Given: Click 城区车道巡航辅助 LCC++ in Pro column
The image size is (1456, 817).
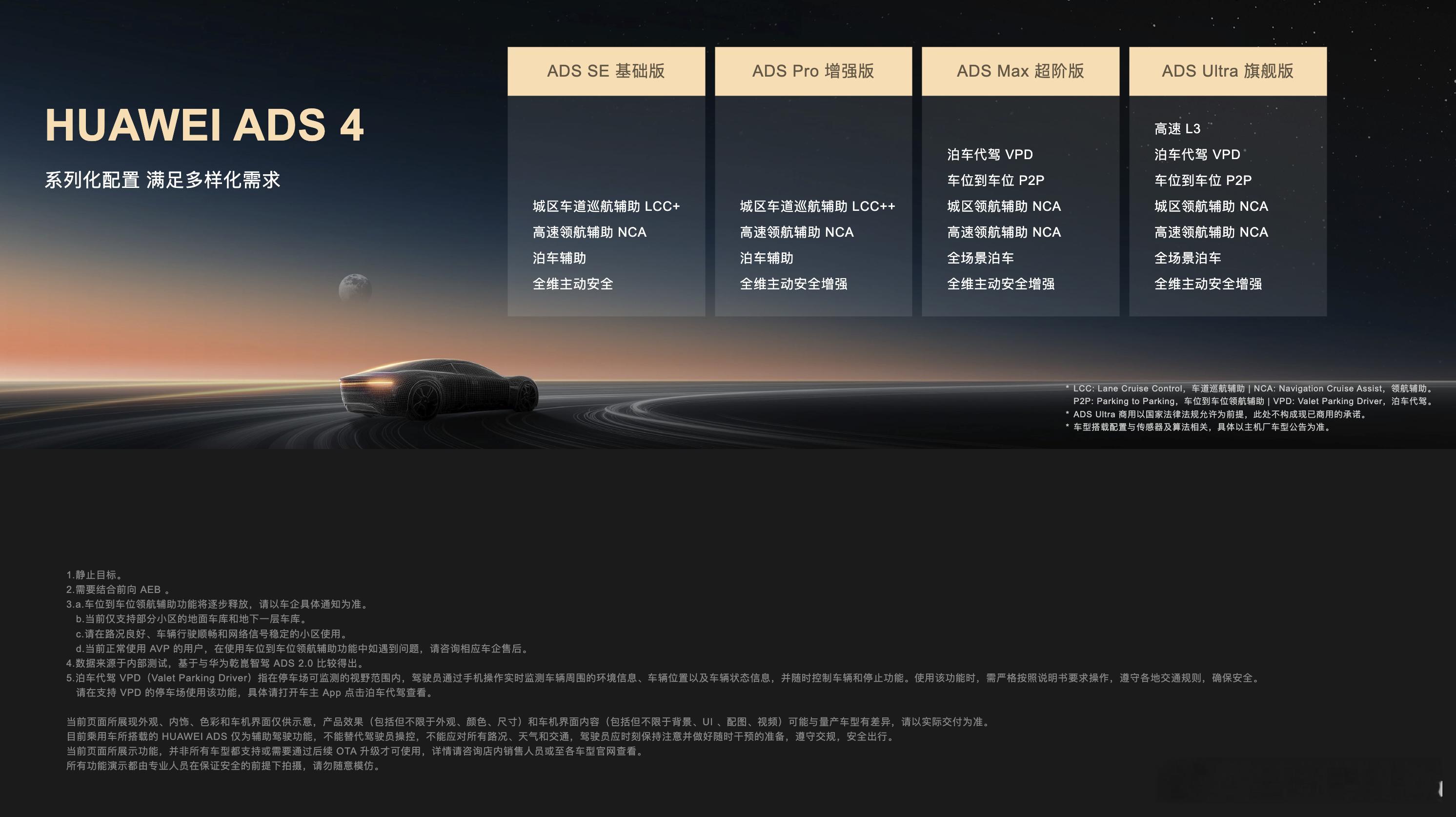Looking at the screenshot, I should pyautogui.click(x=817, y=206).
